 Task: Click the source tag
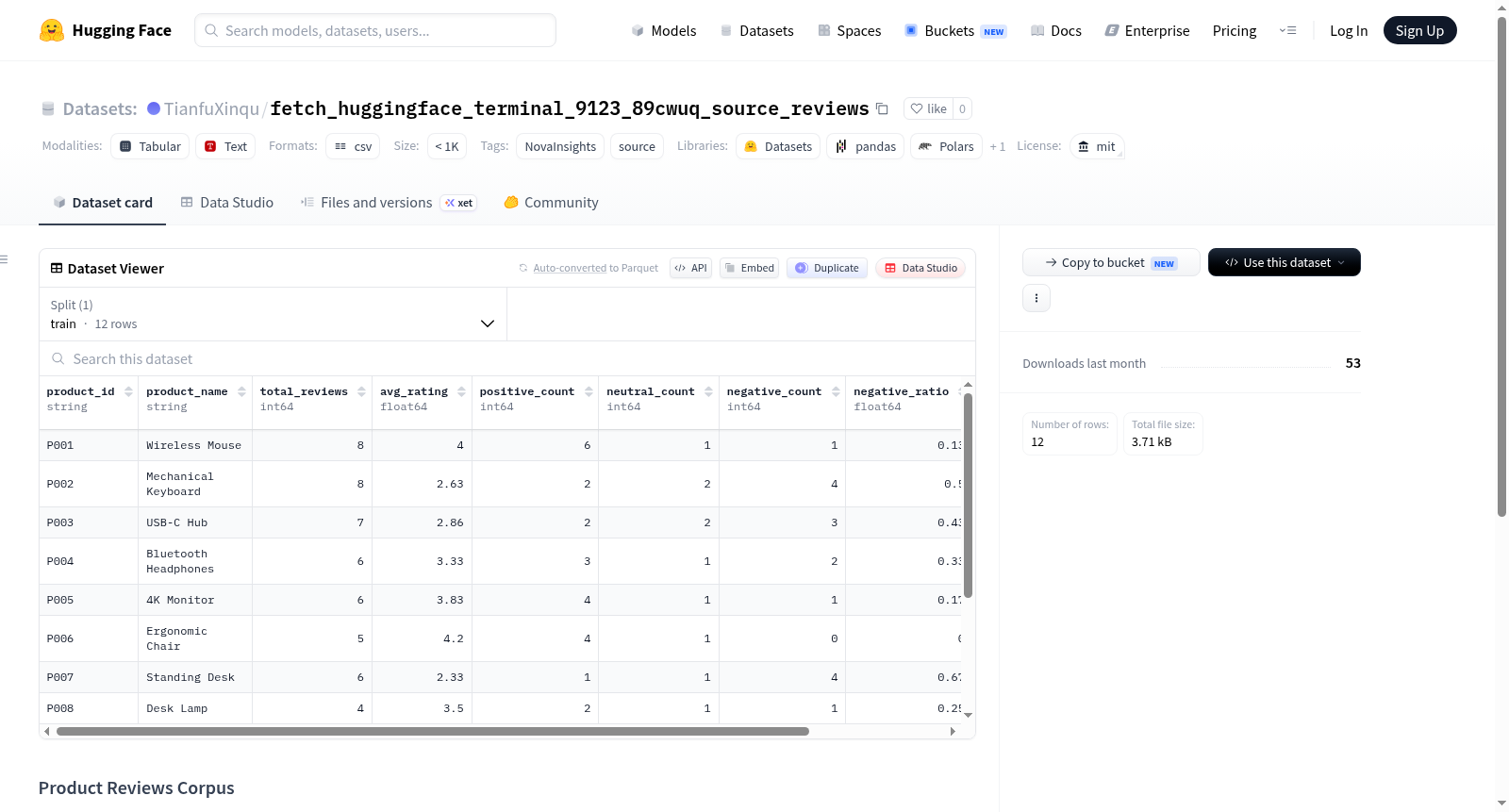[x=637, y=146]
